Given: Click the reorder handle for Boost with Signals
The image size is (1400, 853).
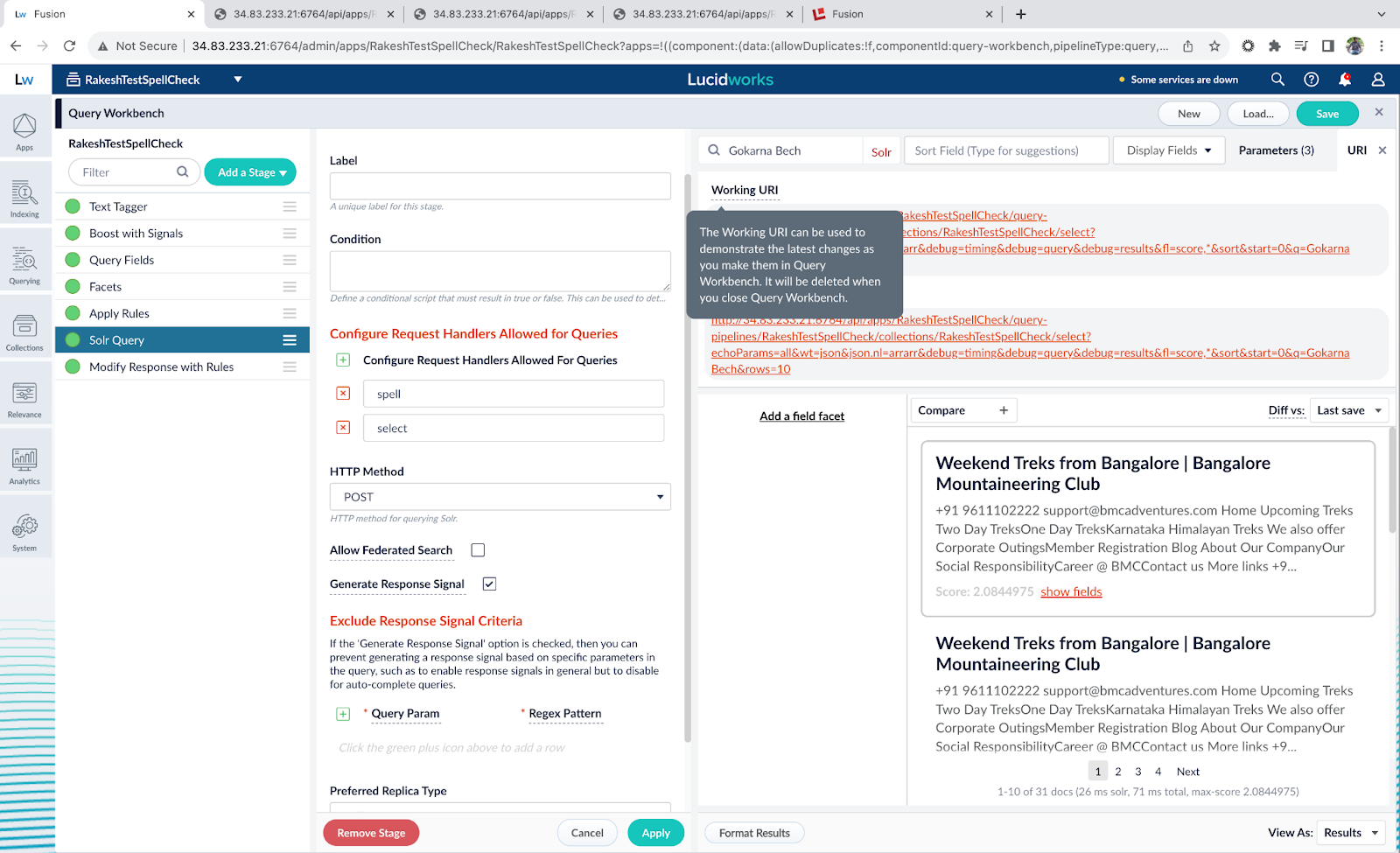Looking at the screenshot, I should click(290, 234).
